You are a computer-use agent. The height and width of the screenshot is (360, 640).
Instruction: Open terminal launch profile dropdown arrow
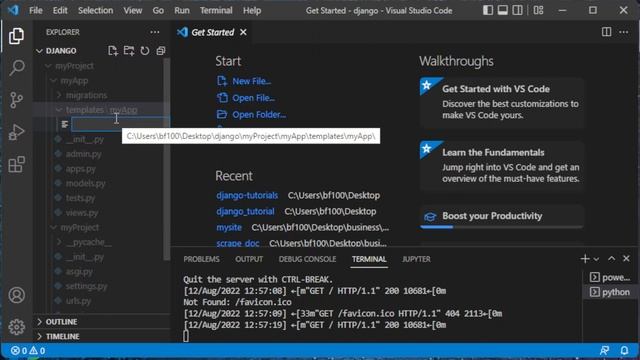596,259
